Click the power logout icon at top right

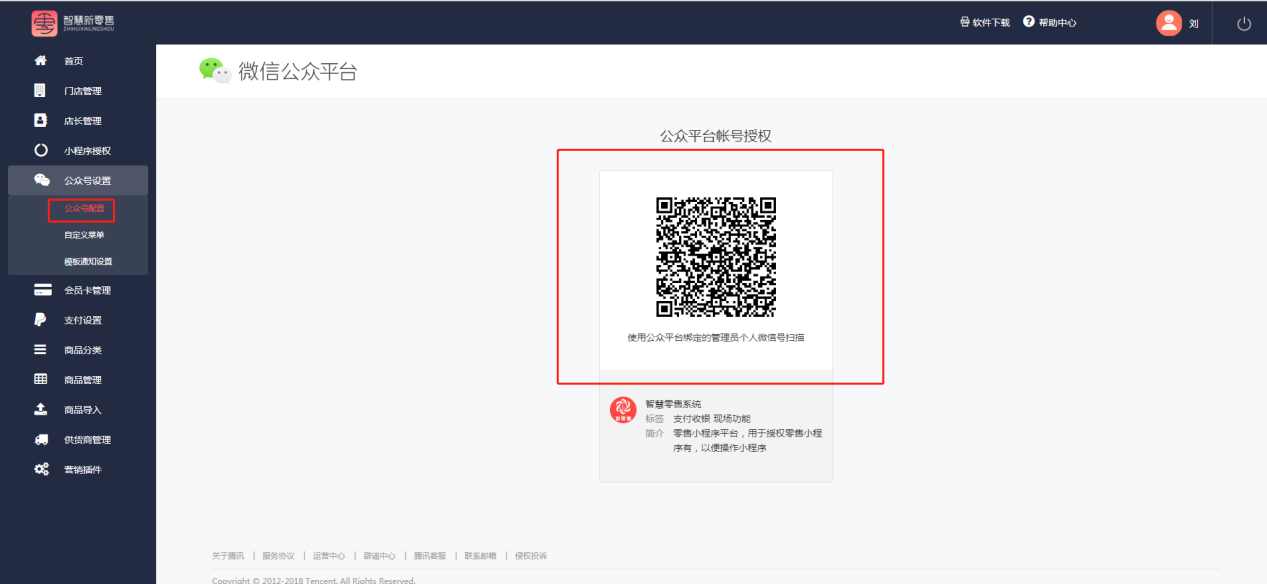[x=1244, y=24]
